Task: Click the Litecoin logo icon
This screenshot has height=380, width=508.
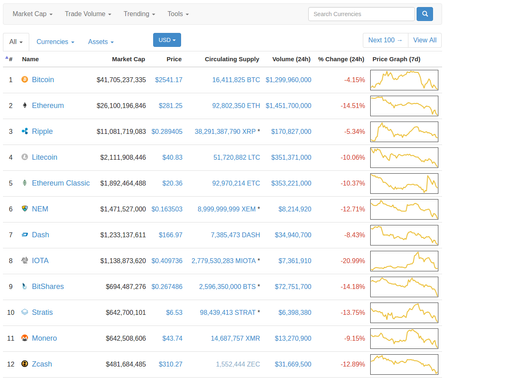Action: (25, 157)
